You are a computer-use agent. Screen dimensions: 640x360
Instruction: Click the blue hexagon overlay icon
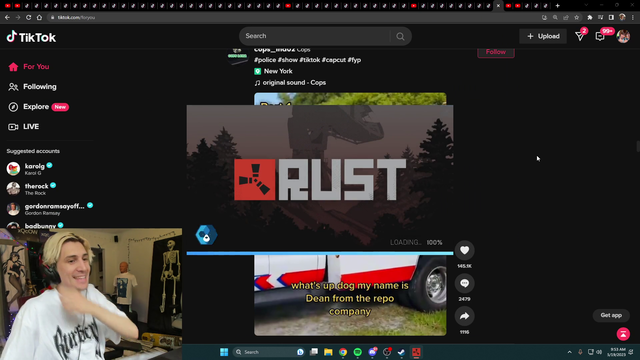(206, 235)
